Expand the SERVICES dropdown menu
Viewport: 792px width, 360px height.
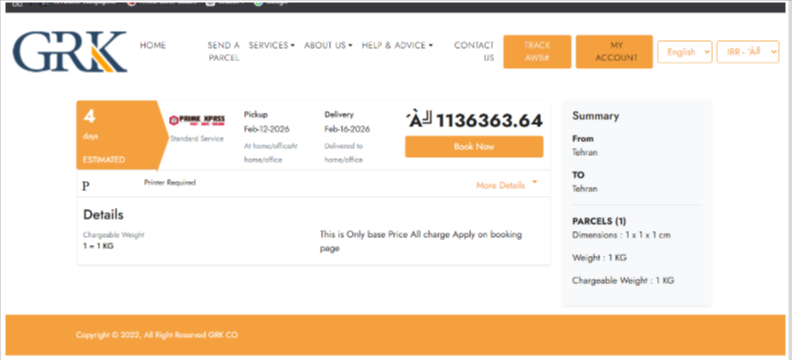click(x=272, y=45)
